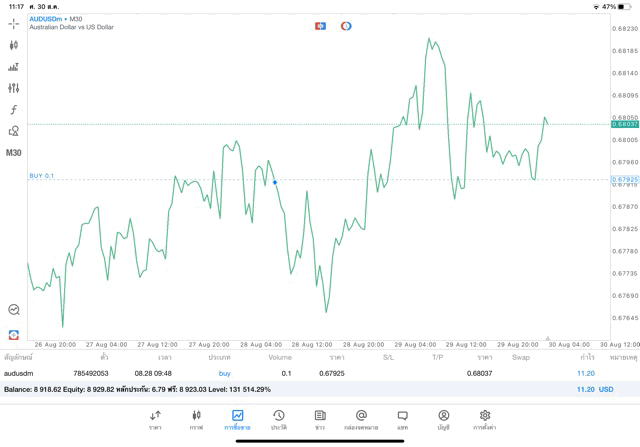Open the history clock tab
This screenshot has height=447, width=640.
click(x=279, y=419)
